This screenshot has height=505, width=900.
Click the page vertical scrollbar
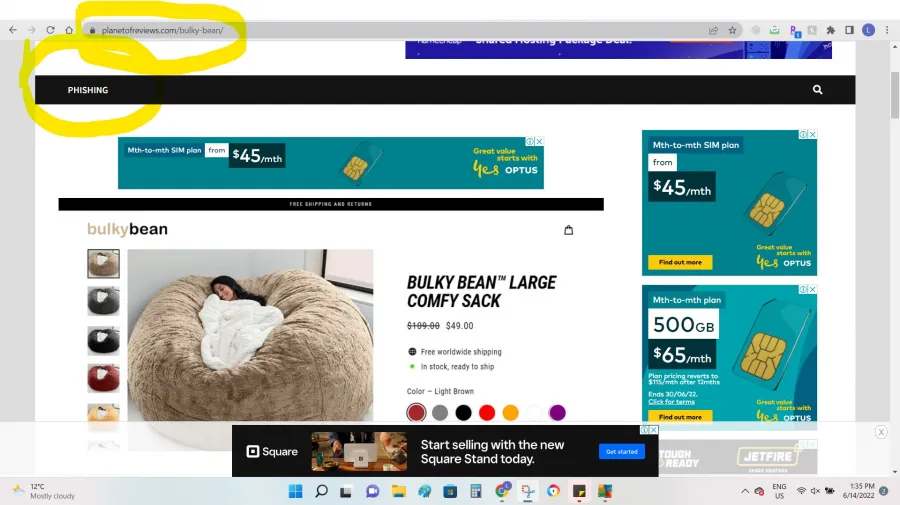pos(895,95)
